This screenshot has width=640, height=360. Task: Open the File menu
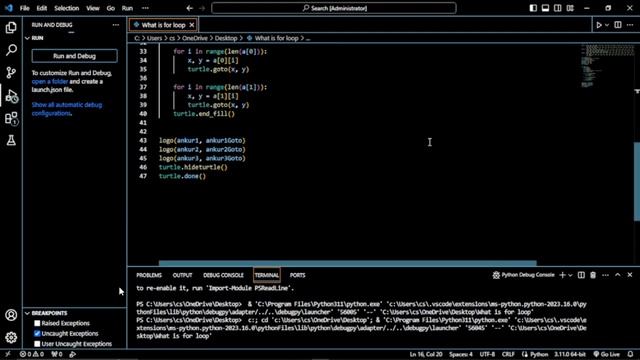tap(24, 8)
